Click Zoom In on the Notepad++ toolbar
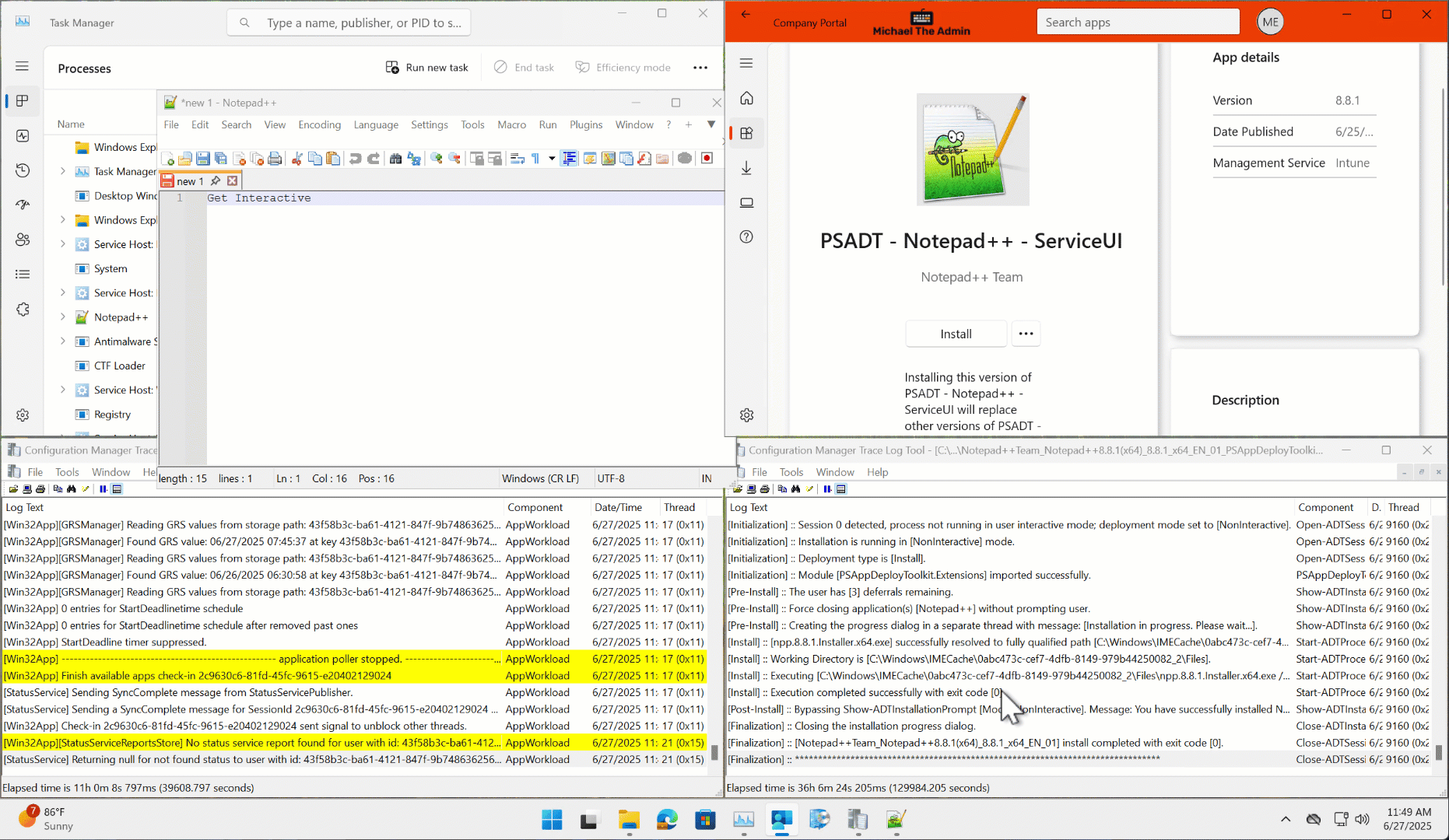The width and height of the screenshot is (1449, 840). (x=434, y=158)
